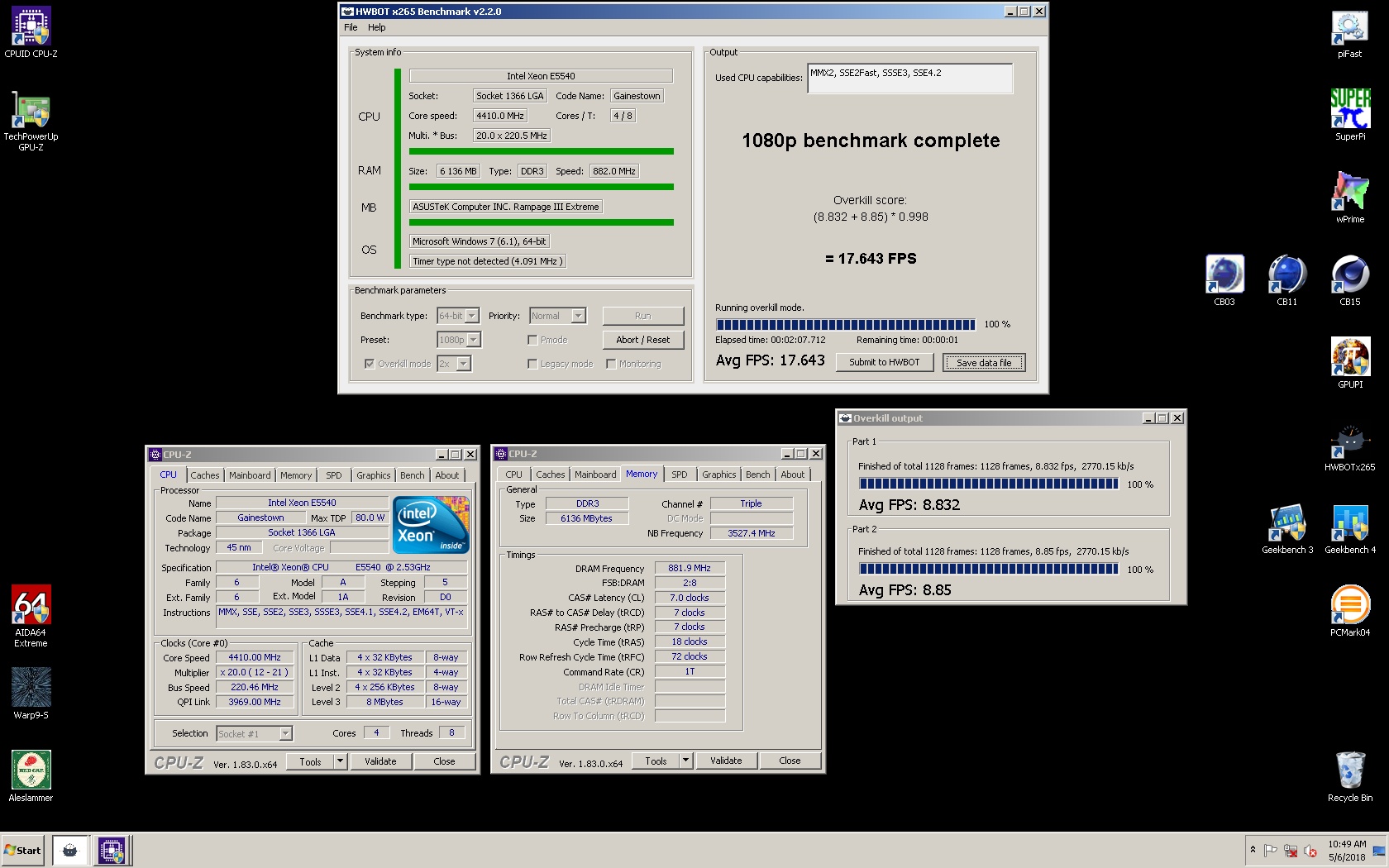The width and height of the screenshot is (1389, 868).
Task: Click the Run button in Benchmark parameters
Action: pyautogui.click(x=642, y=316)
